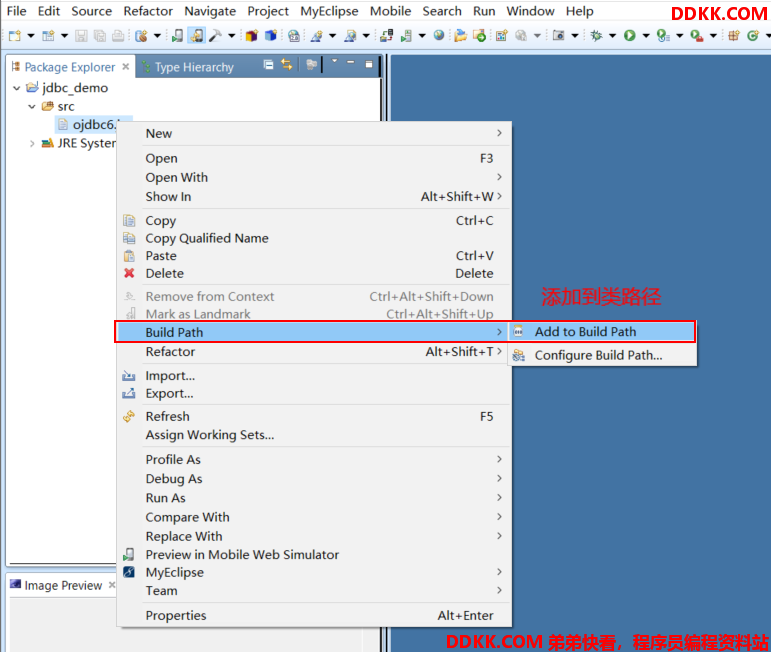Viewport: 771px width, 652px height.
Task: Open the MyEclipse menu in menu bar
Action: pos(329,11)
